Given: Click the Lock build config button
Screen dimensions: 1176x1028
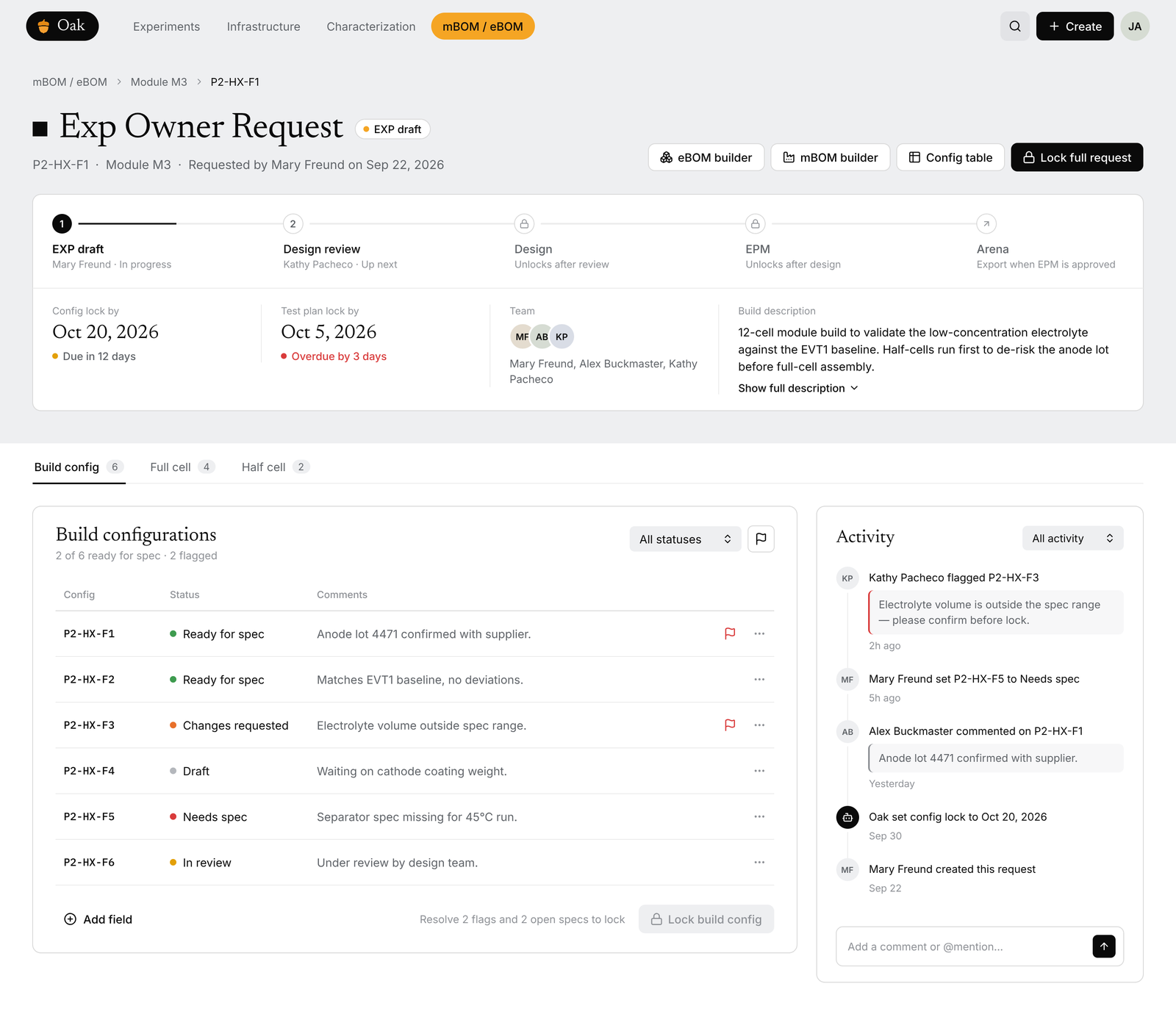Looking at the screenshot, I should click(x=706, y=919).
